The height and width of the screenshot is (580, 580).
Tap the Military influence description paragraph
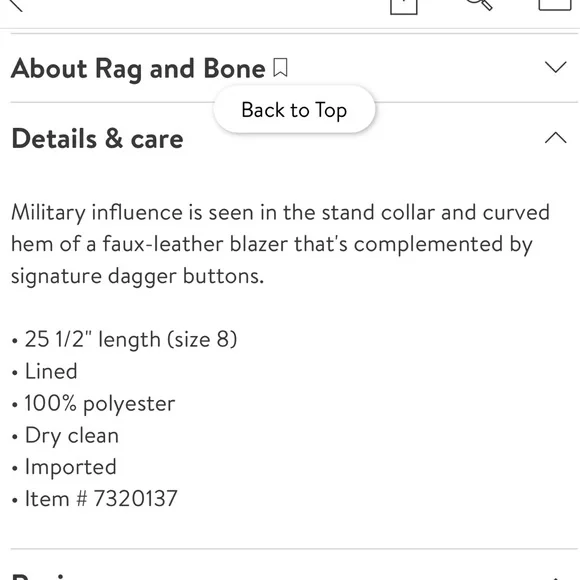coord(280,244)
